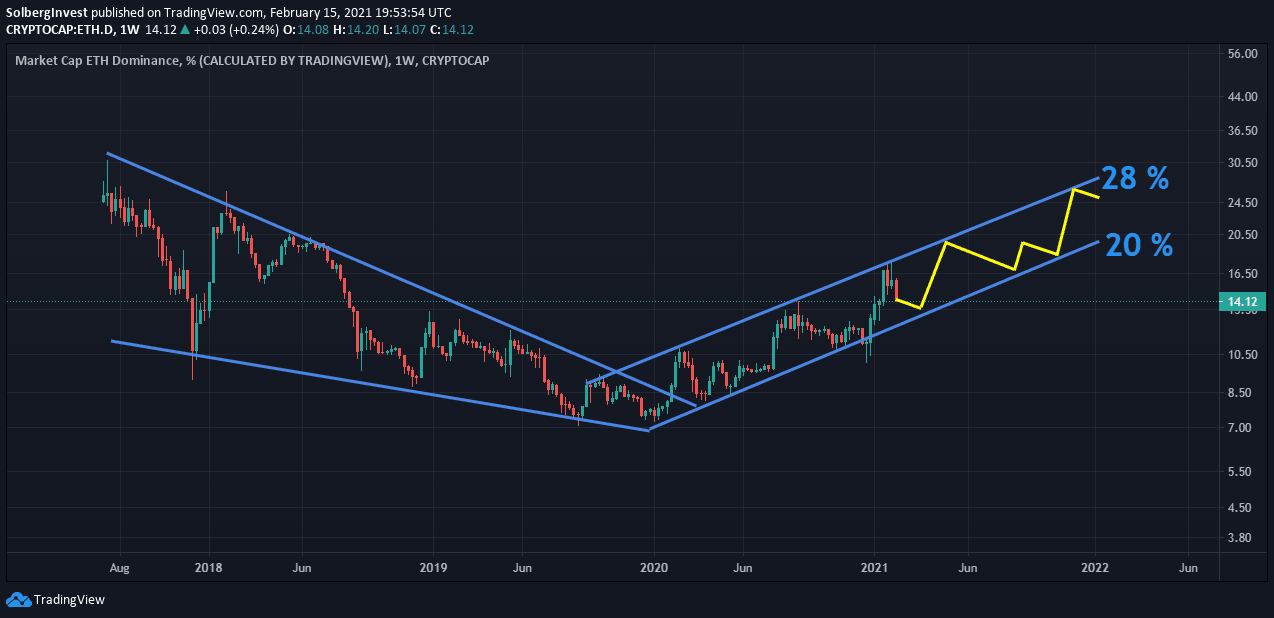
Task: Click the L:14.07 low value in header
Action: [x=405, y=30]
